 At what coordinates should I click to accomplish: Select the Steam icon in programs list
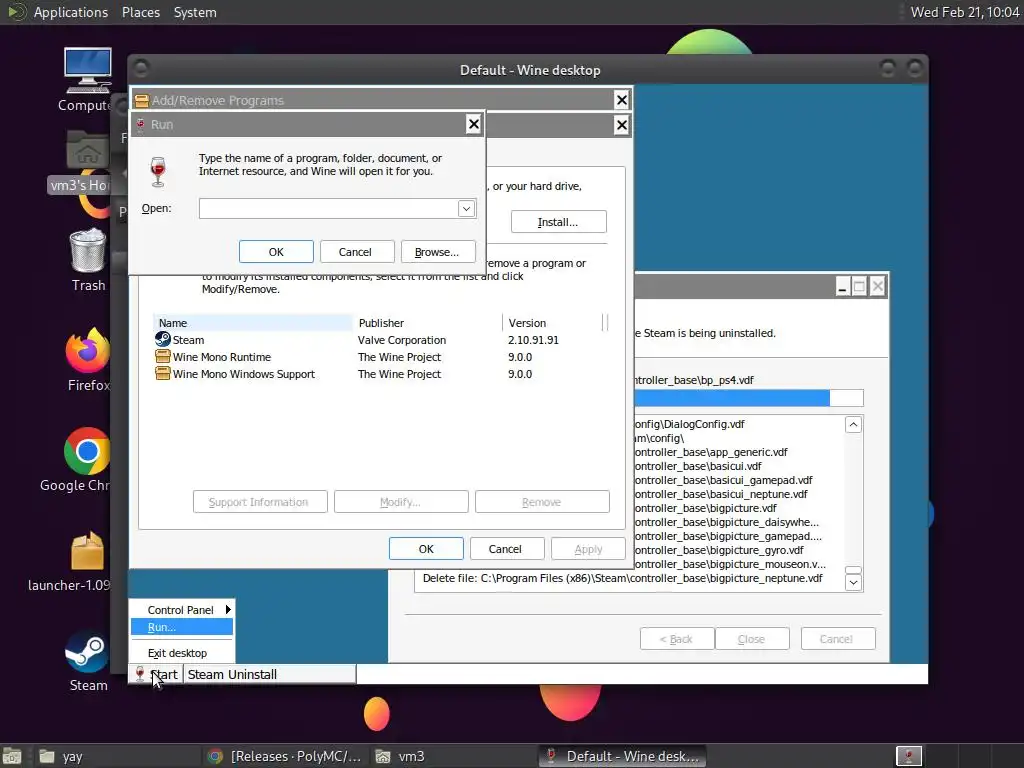pos(163,340)
